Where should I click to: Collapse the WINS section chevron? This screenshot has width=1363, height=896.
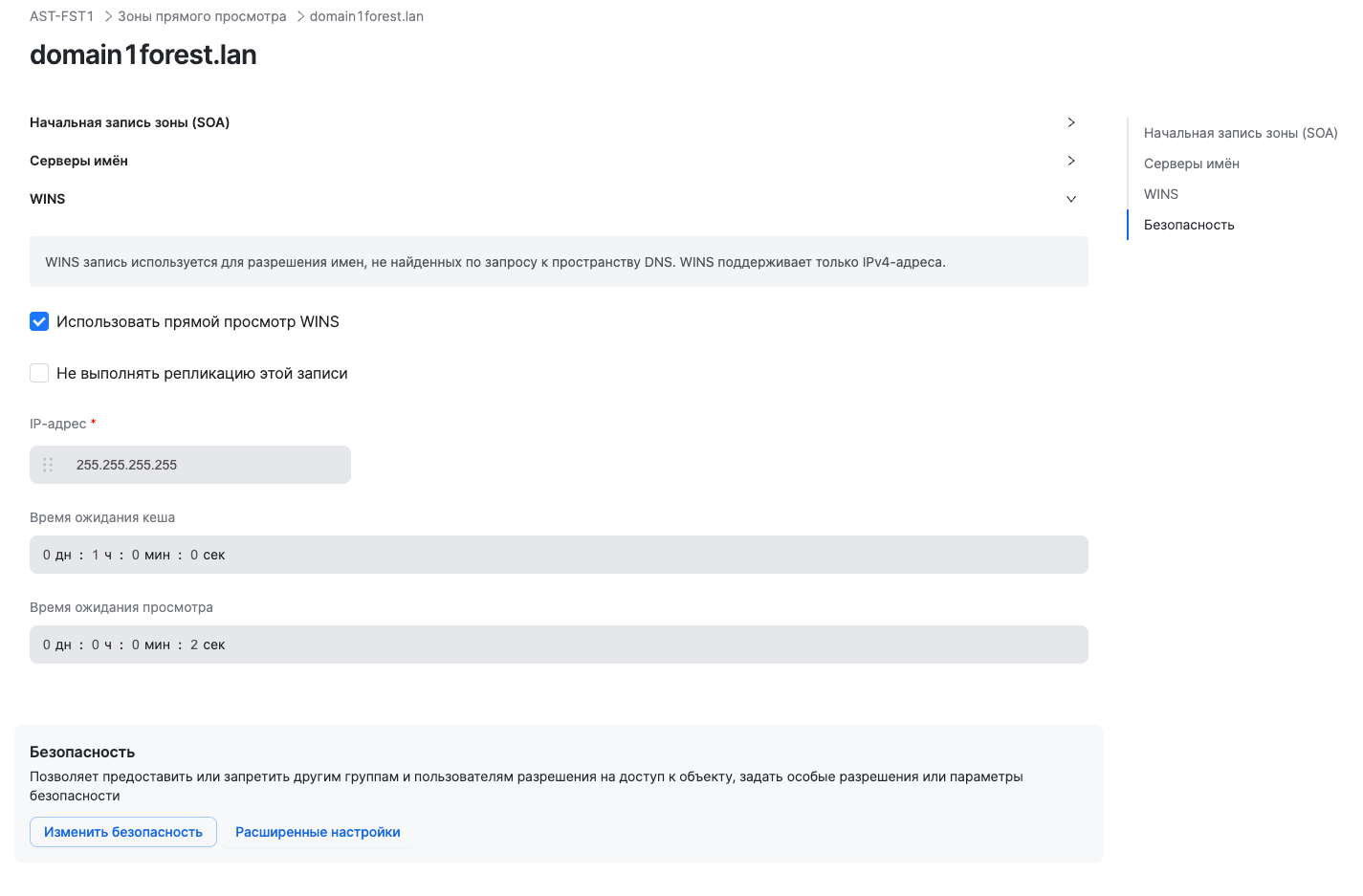[x=1071, y=199]
